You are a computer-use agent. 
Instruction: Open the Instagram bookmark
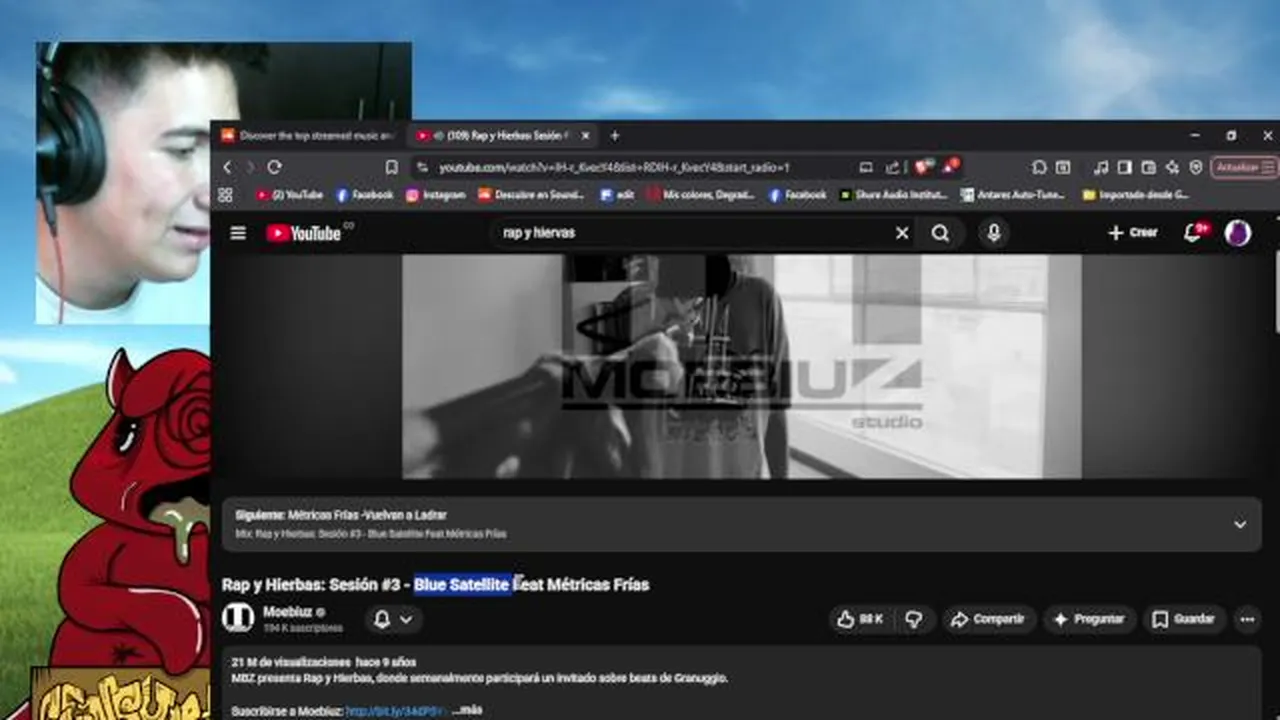436,195
